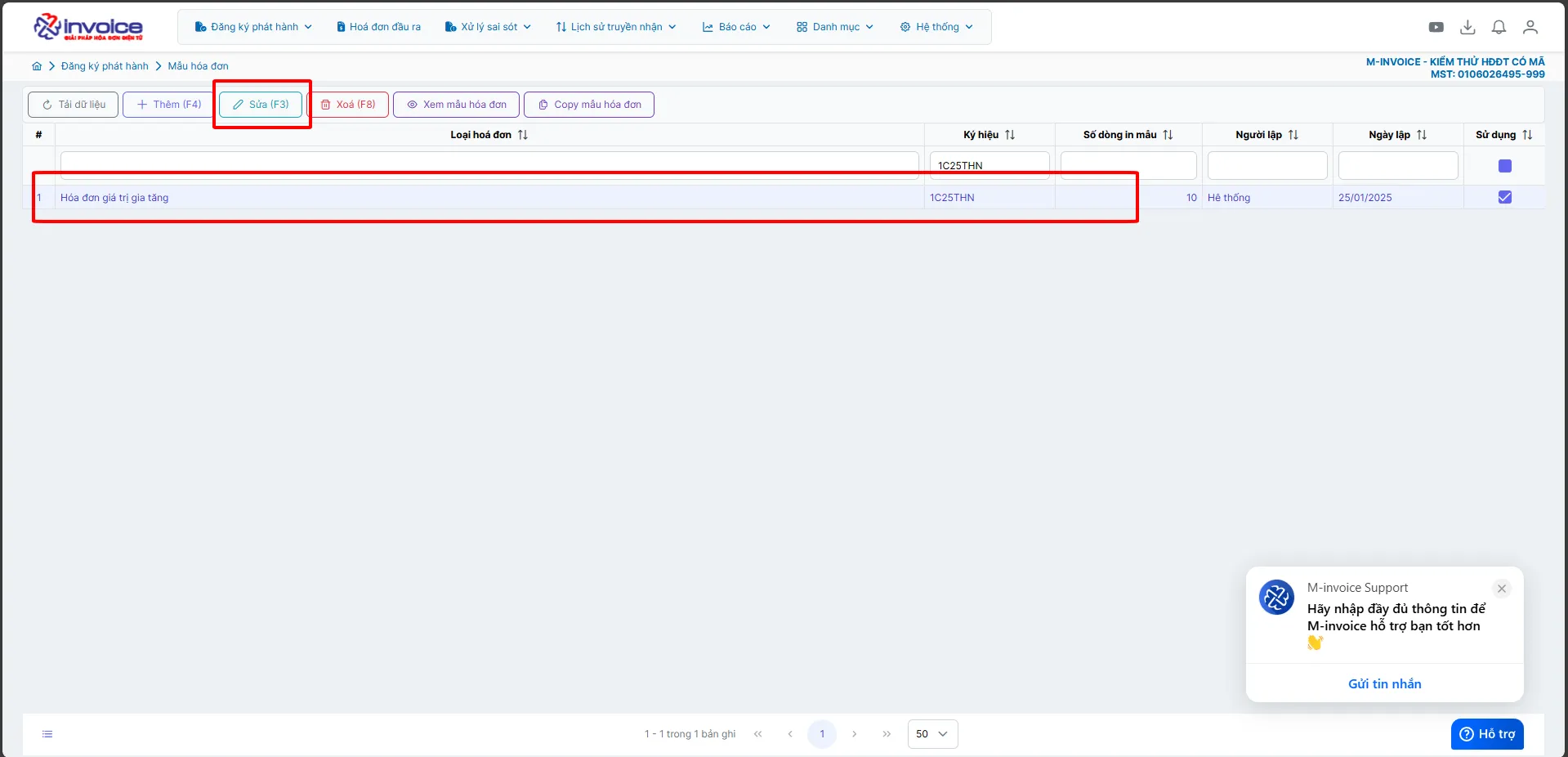Expand the Đăng ký phát hành menu
The height and width of the screenshot is (757, 1568).
click(253, 27)
